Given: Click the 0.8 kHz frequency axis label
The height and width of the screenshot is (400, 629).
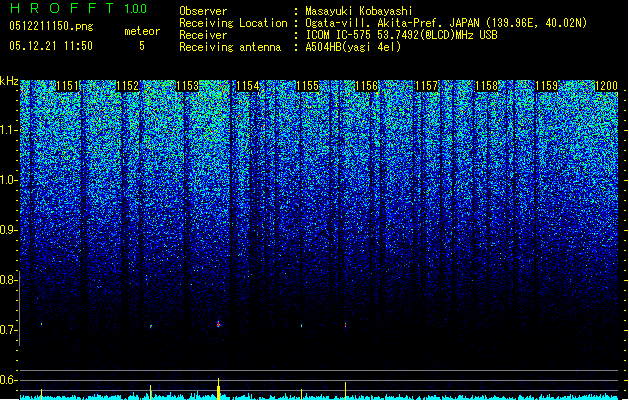Looking at the screenshot, I should click(x=8, y=280).
